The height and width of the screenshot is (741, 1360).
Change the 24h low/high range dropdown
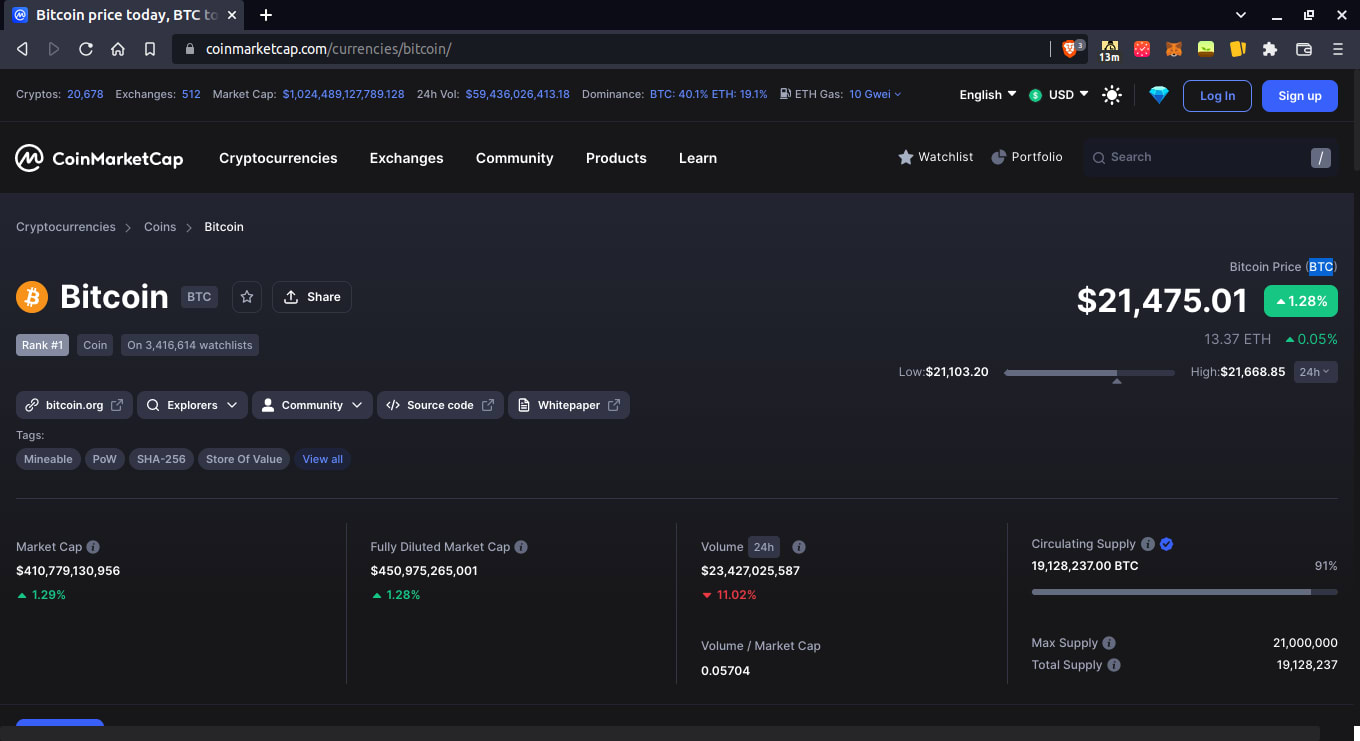(1315, 372)
